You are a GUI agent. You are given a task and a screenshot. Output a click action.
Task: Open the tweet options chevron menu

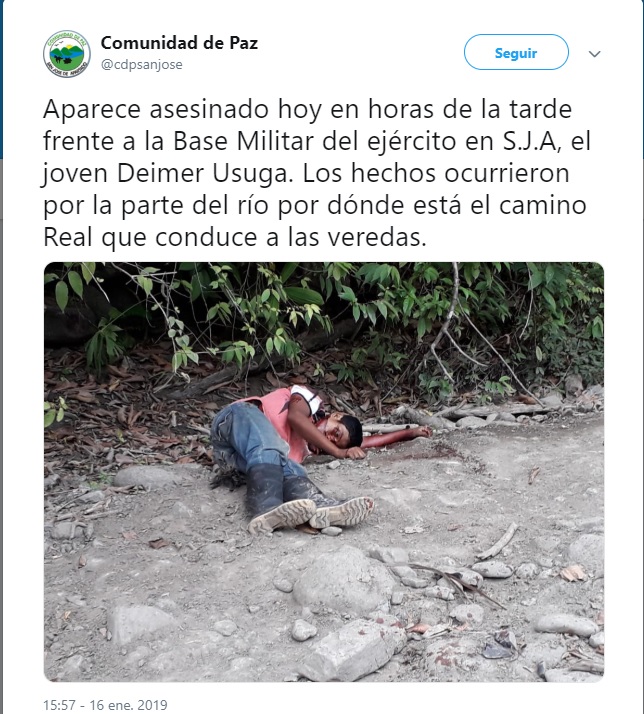(594, 54)
